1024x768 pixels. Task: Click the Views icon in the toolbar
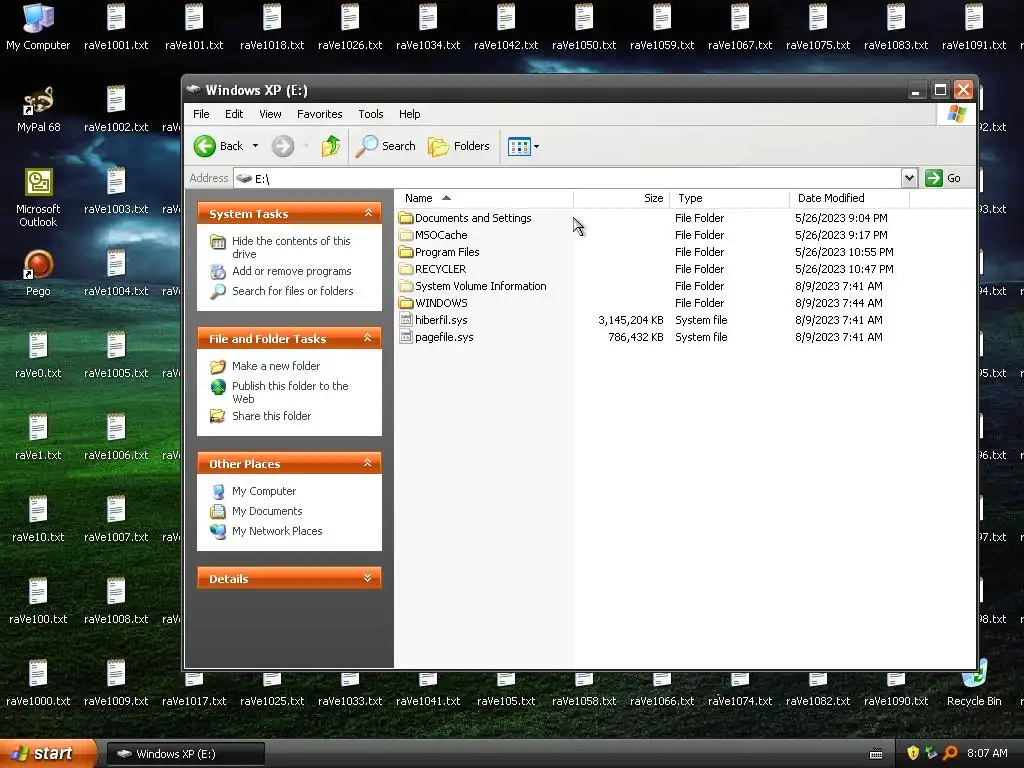(519, 146)
